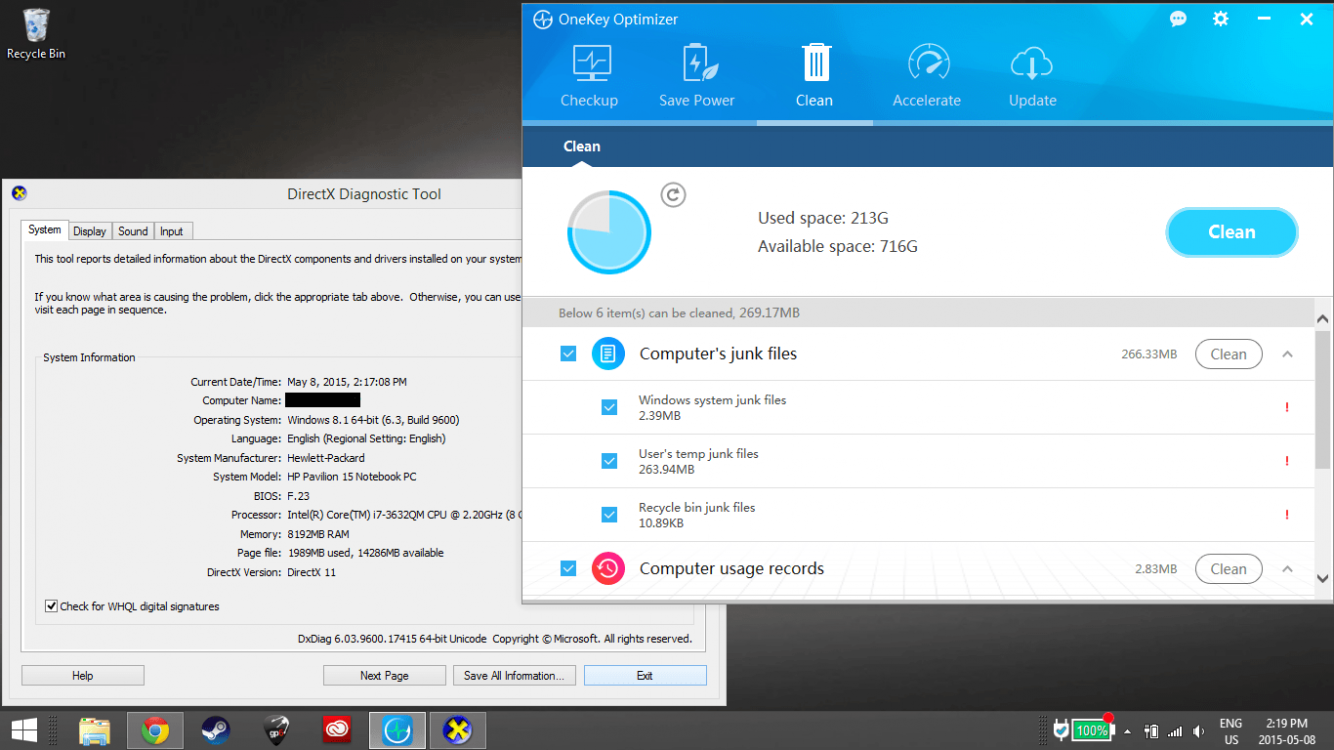Open the volume speaker tray icon
Screen dimensions: 1334x750
coord(1199,732)
